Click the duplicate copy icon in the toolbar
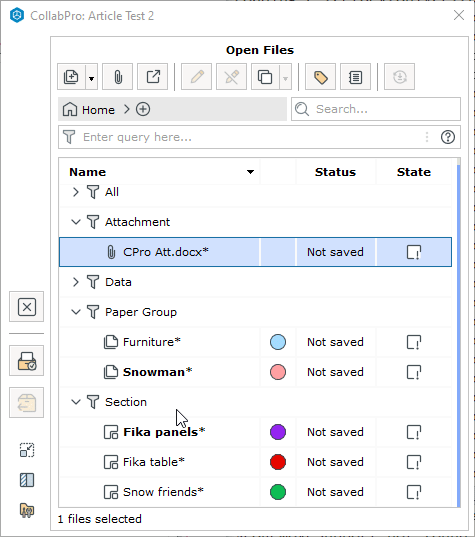475x537 pixels. tap(265, 77)
